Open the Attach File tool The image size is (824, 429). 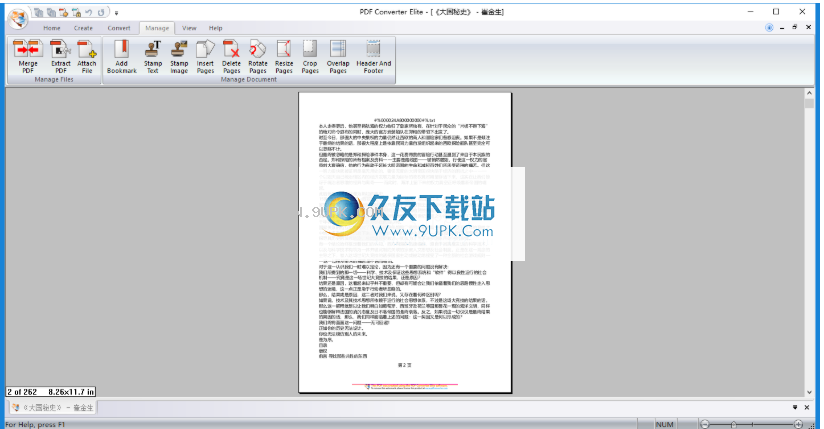pos(87,57)
